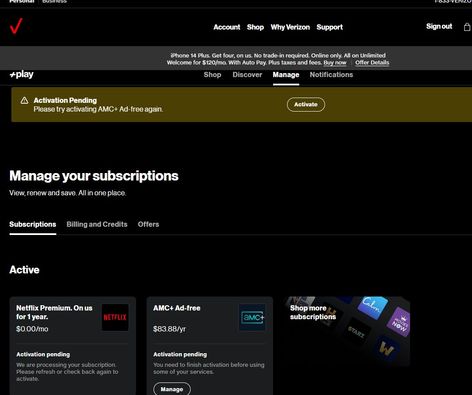Click 'Please try activating AMC+ Ad-free again.' text
This screenshot has height=395, width=472.
(x=98, y=109)
